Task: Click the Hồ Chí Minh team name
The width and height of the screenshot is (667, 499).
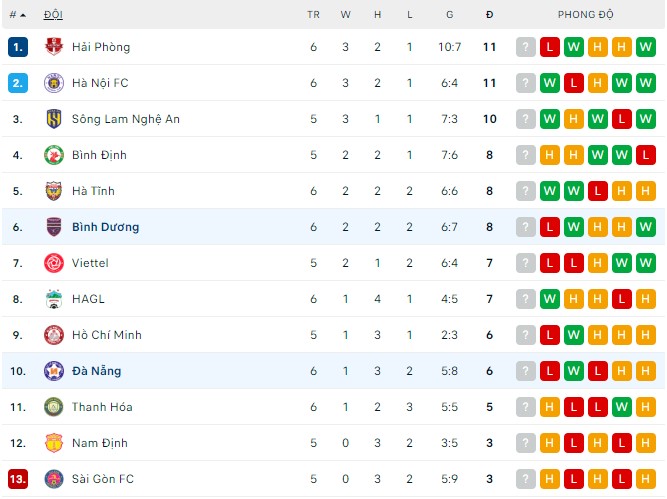Action: [106, 335]
